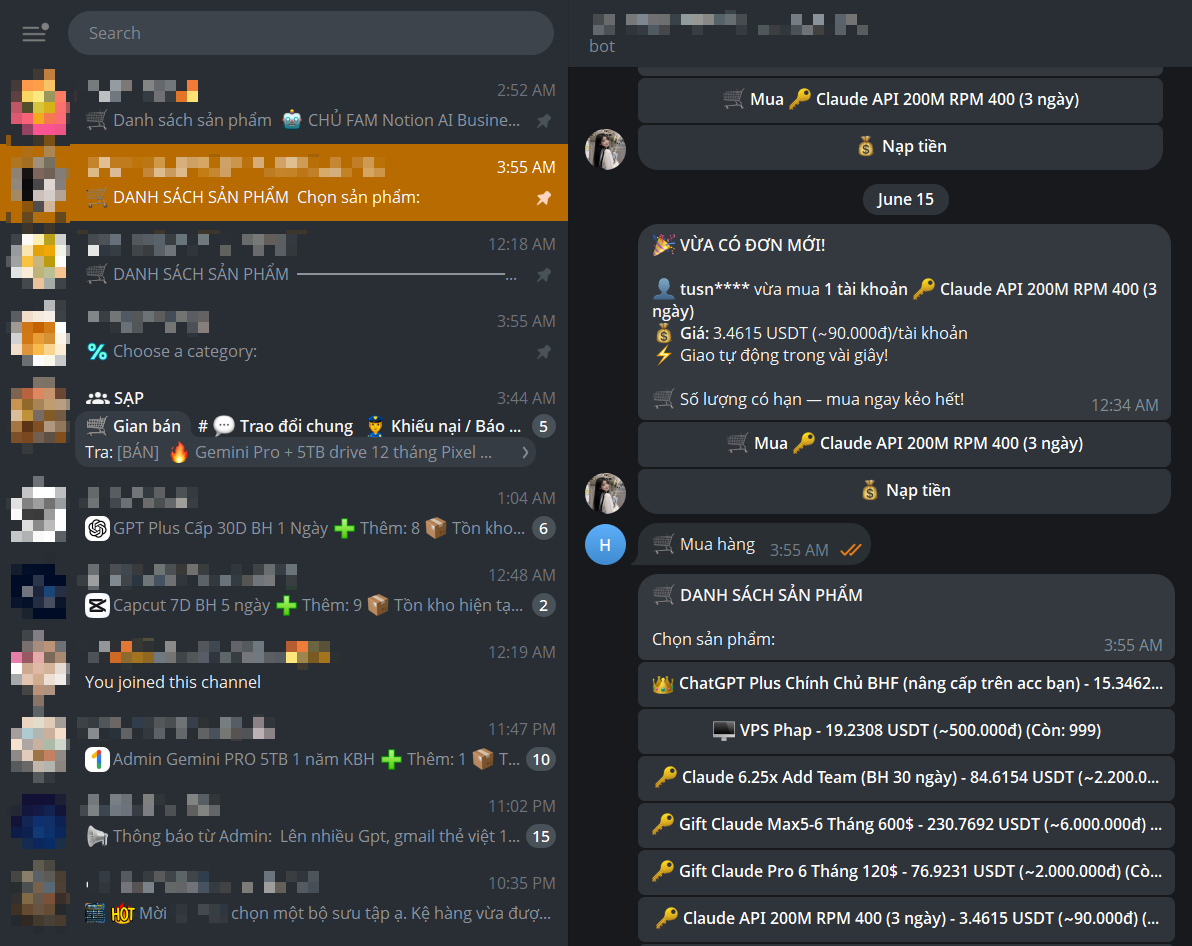Select 'ChatGPT Plus Chính Chủ BHF' product button
Screen dimensions: 1192x946
pyautogui.click(x=906, y=684)
